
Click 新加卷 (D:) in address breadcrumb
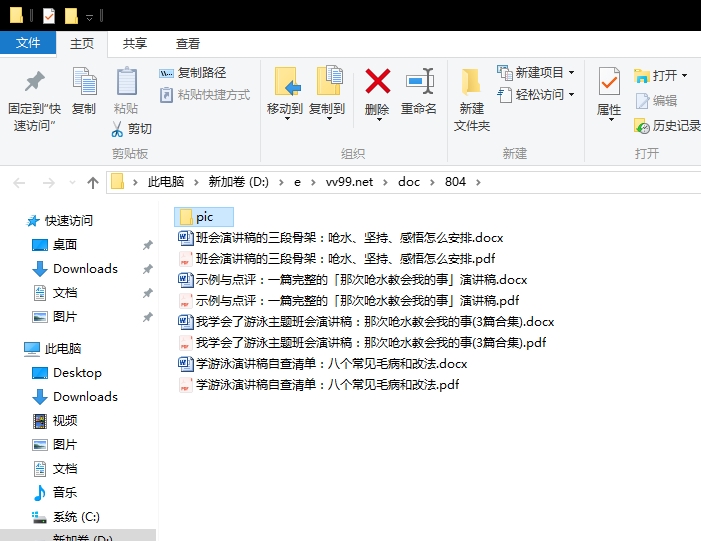coord(238,182)
